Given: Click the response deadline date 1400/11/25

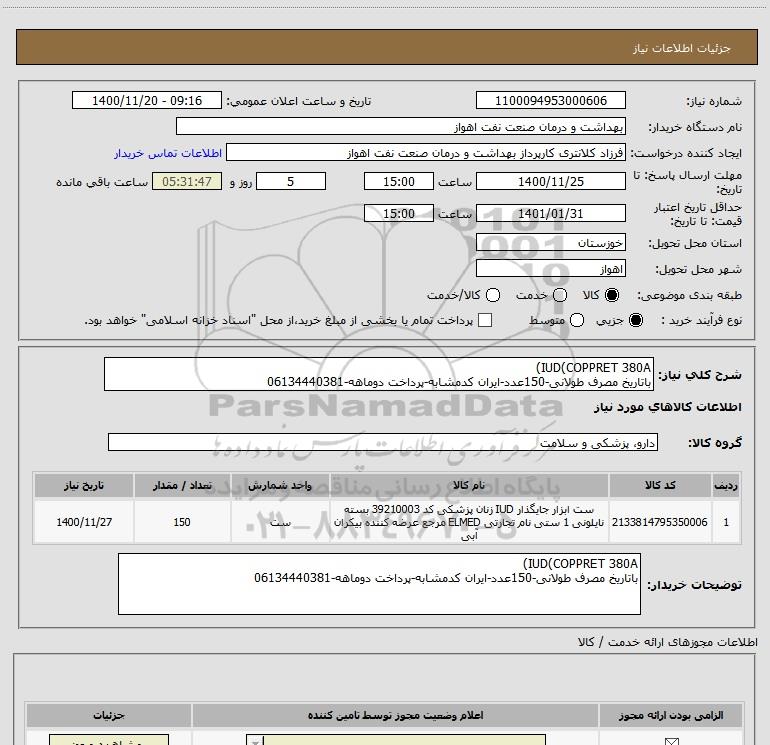Looking at the screenshot, I should tap(550, 181).
